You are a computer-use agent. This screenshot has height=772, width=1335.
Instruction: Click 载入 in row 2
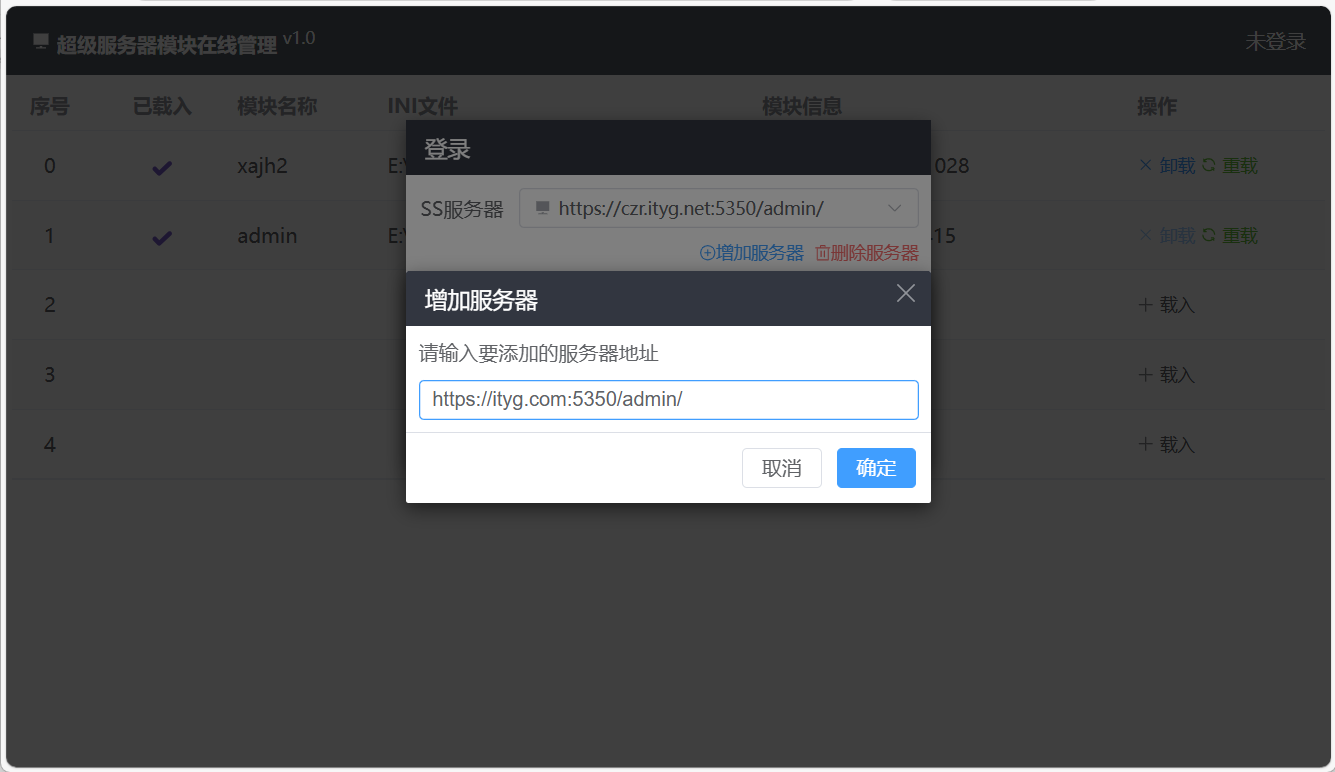click(1167, 305)
